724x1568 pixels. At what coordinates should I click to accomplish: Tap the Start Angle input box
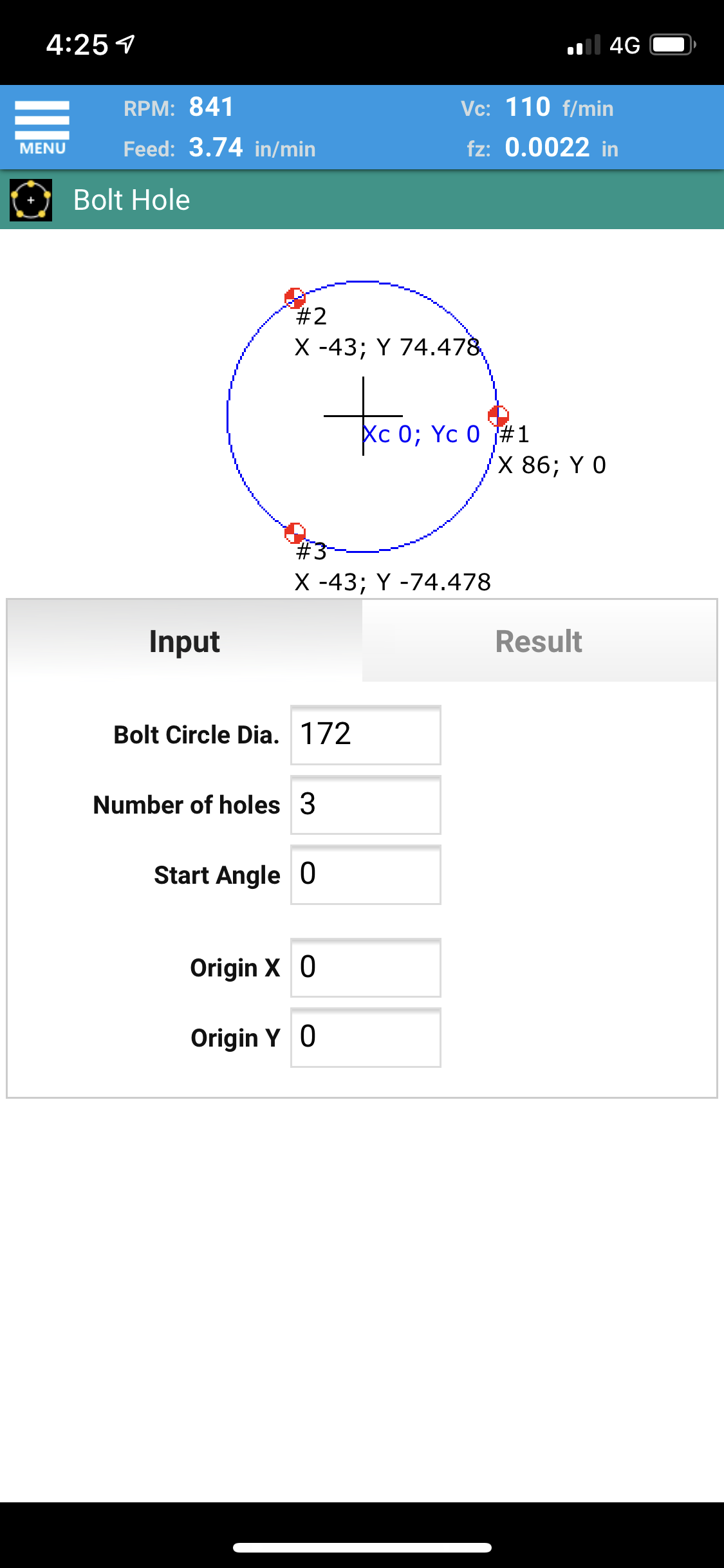(366, 875)
